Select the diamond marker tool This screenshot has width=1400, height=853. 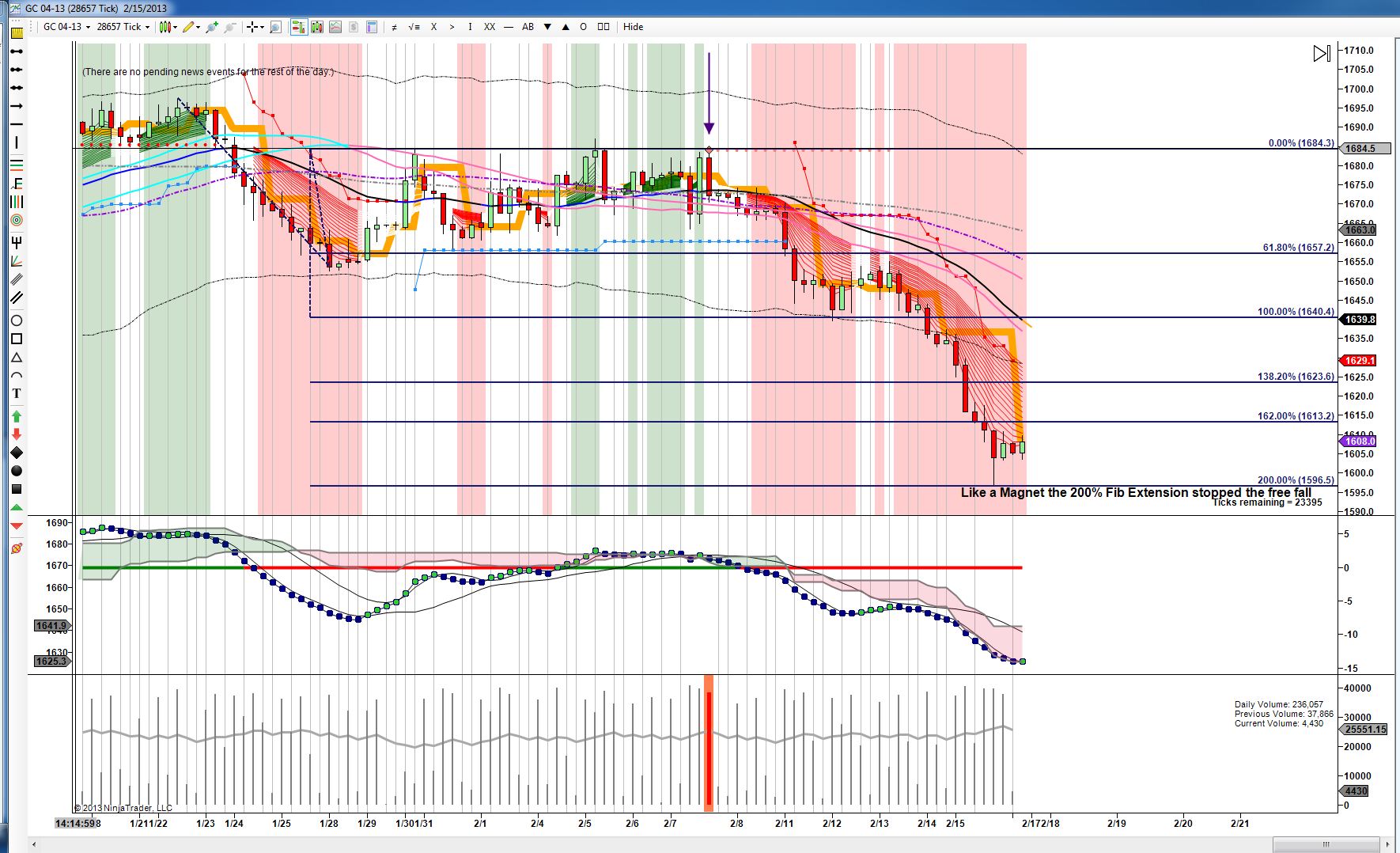[x=15, y=453]
